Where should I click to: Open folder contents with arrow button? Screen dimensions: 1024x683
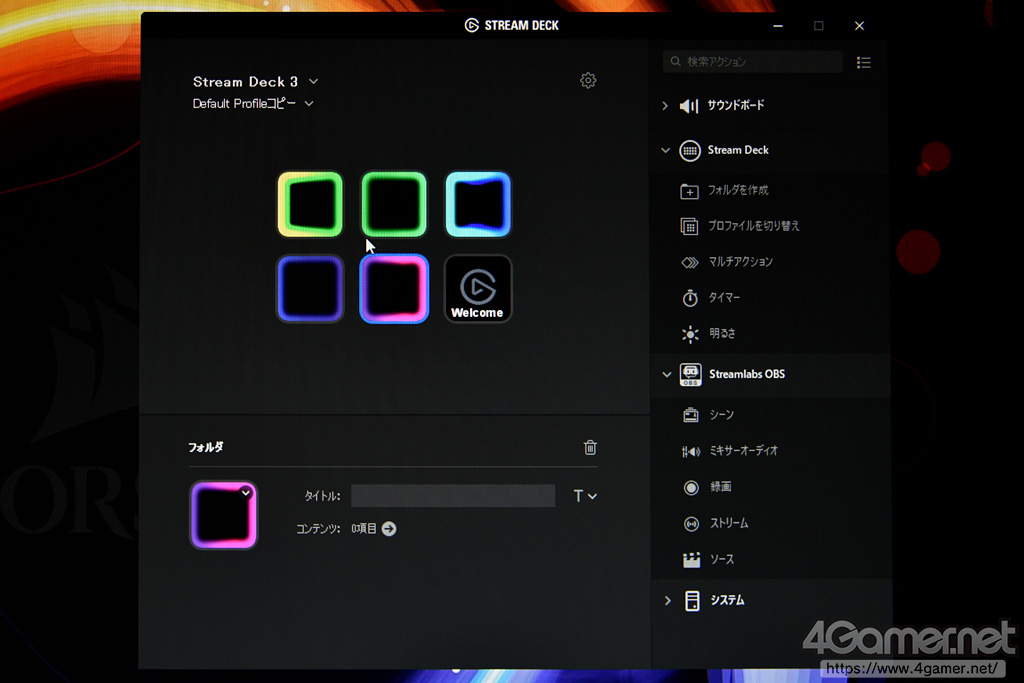pyautogui.click(x=389, y=528)
